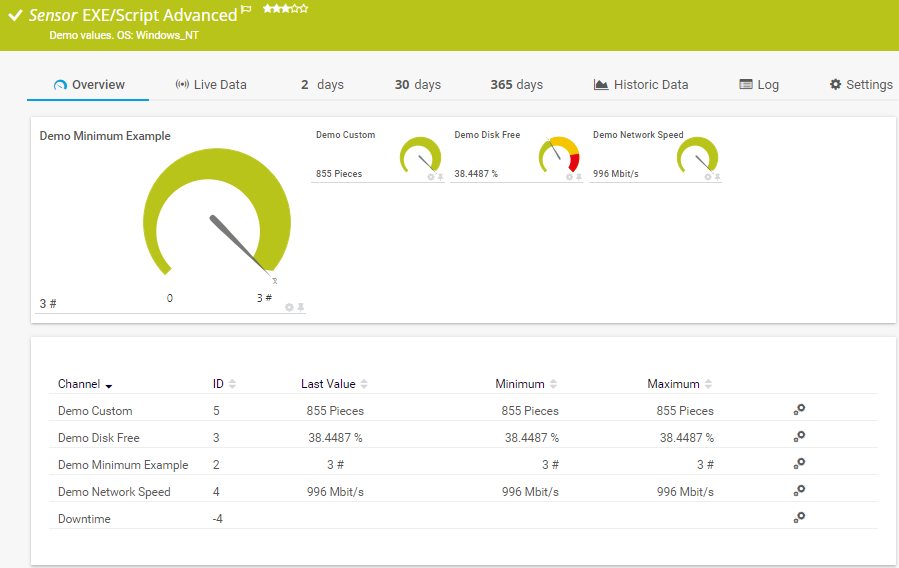This screenshot has width=899, height=568.
Task: Open settings icon for Demo Custom channel row
Action: click(799, 410)
